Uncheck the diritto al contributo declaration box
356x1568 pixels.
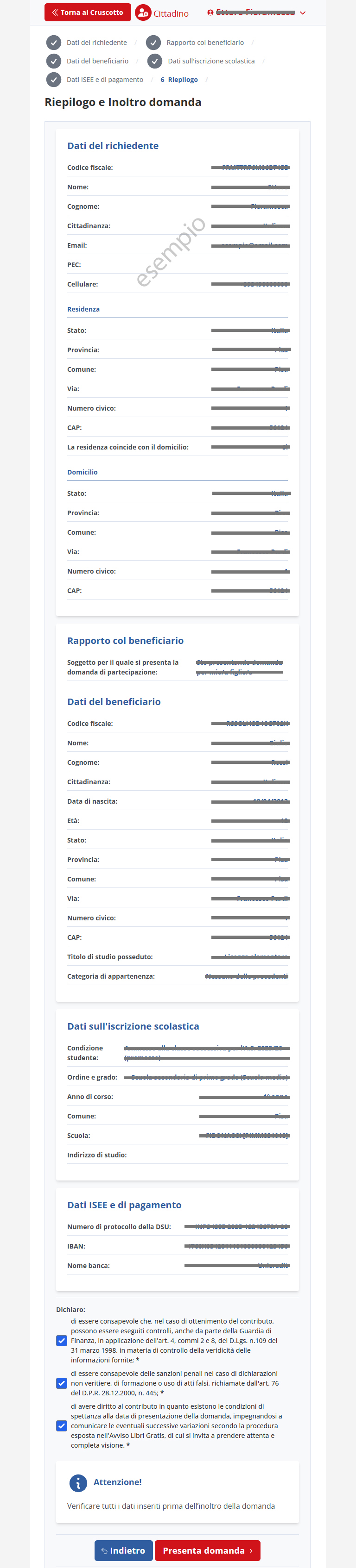pos(62,1425)
